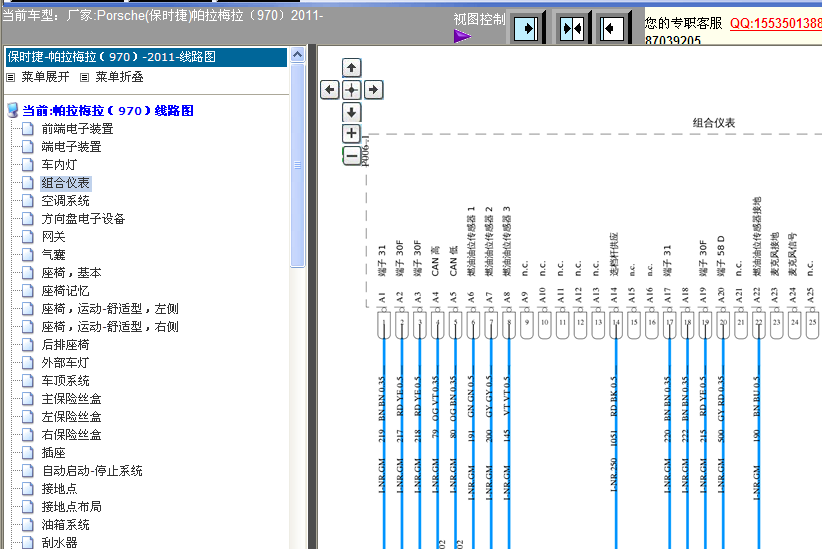
Task: Click the document icon beside 车顶系统
Action: 28,381
